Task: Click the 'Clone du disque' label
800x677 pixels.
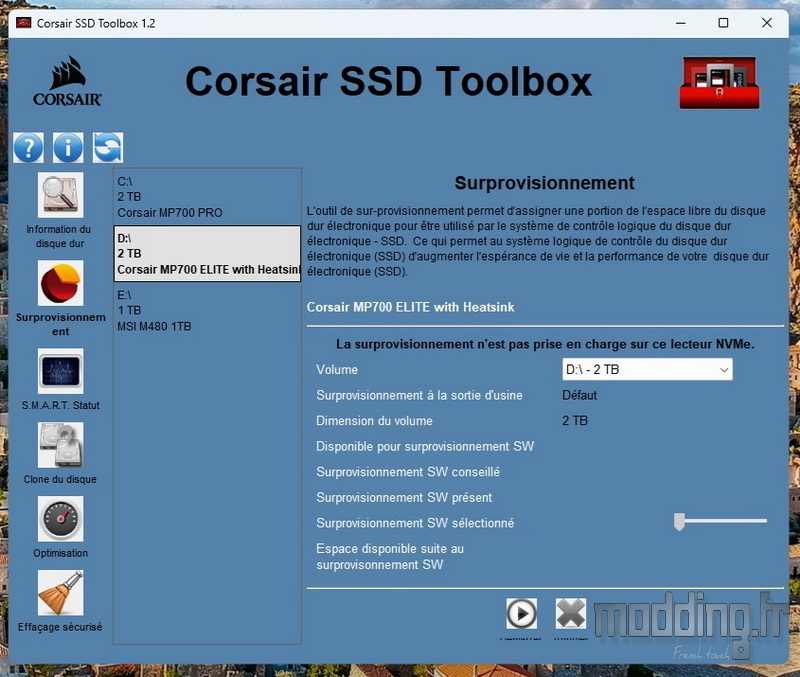Action: 60,479
